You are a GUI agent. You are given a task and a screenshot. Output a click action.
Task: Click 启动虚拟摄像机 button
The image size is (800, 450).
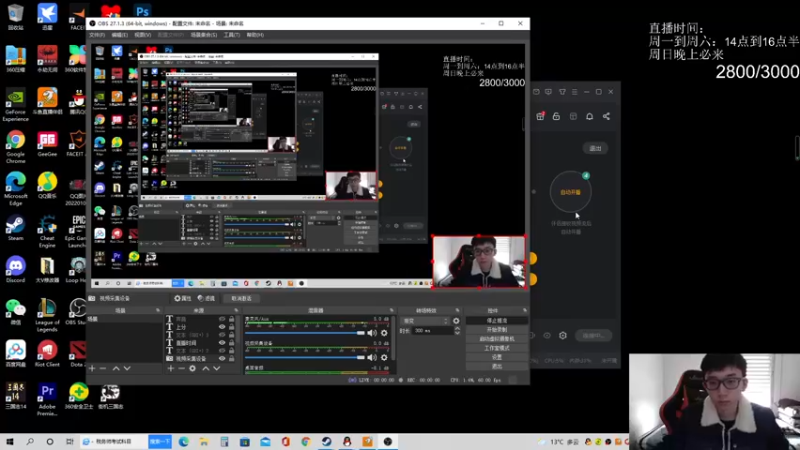tap(496, 339)
